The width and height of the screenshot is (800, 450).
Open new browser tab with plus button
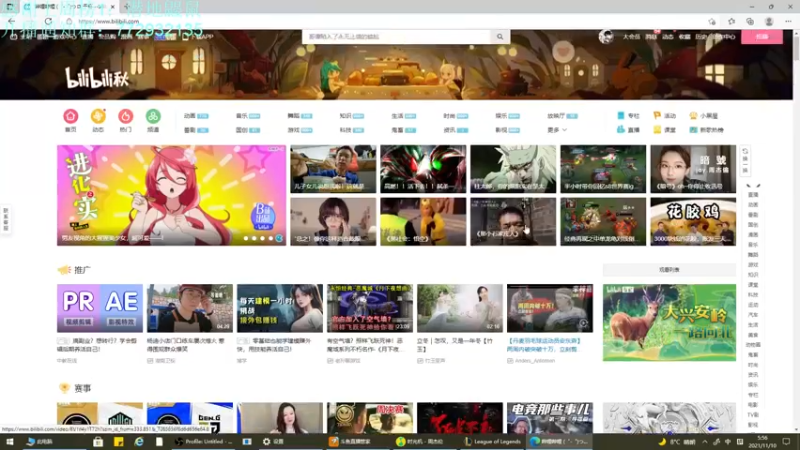[x=126, y=7]
